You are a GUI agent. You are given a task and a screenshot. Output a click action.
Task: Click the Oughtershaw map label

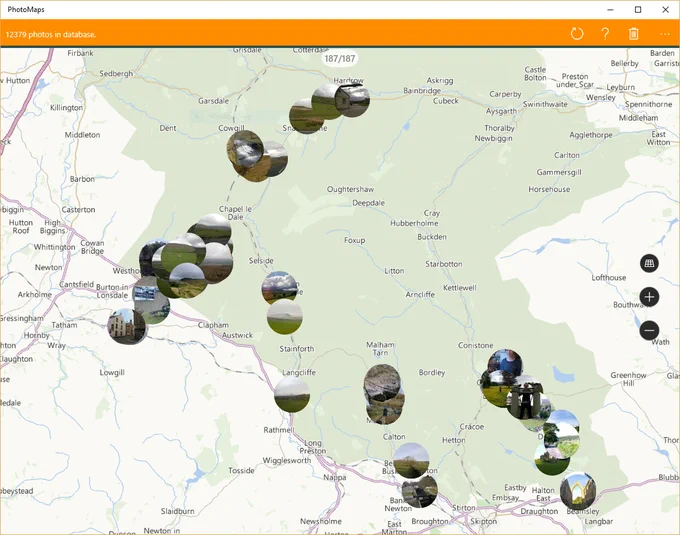[x=350, y=189]
